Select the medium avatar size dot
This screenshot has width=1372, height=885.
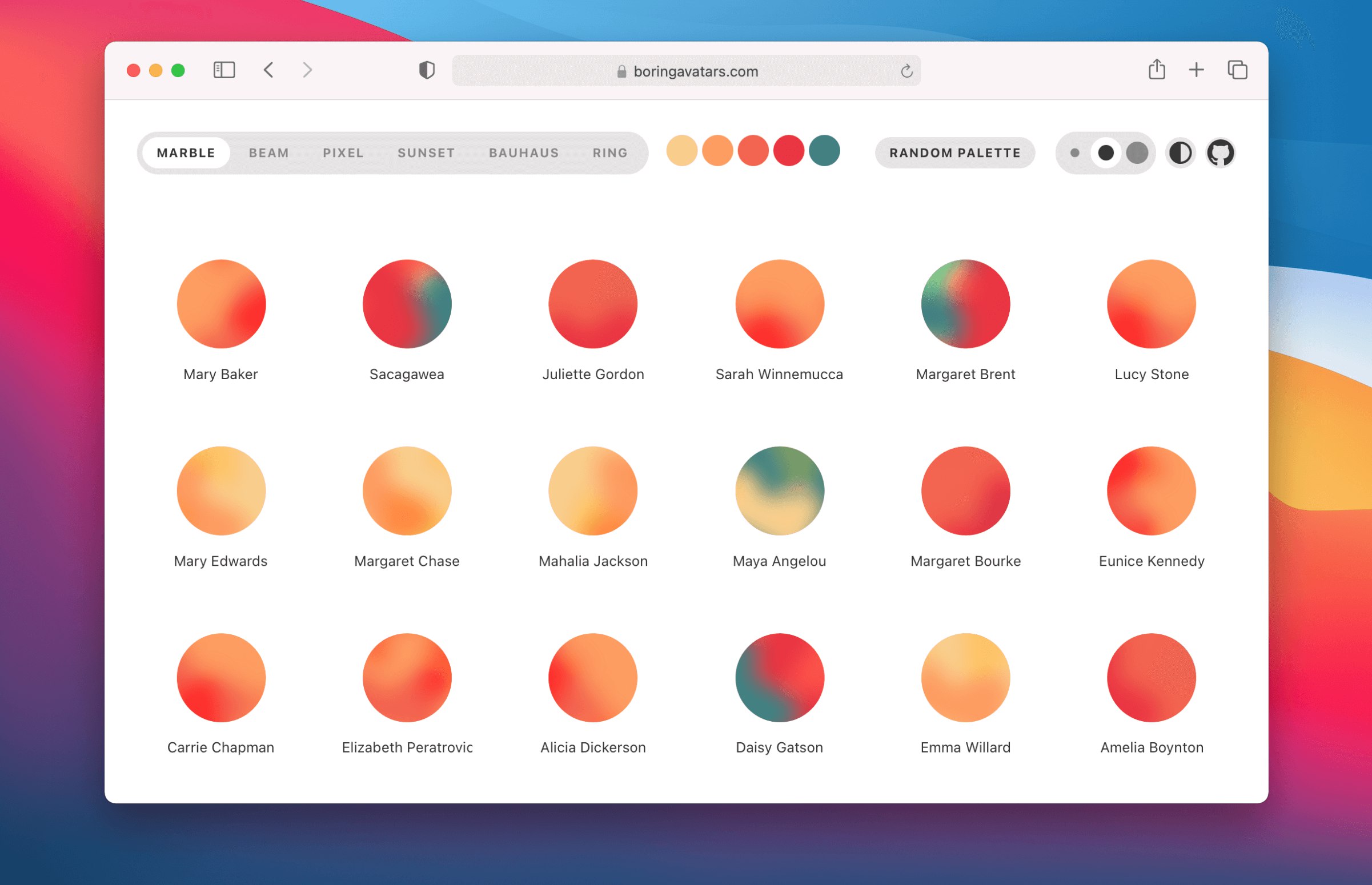[1105, 153]
